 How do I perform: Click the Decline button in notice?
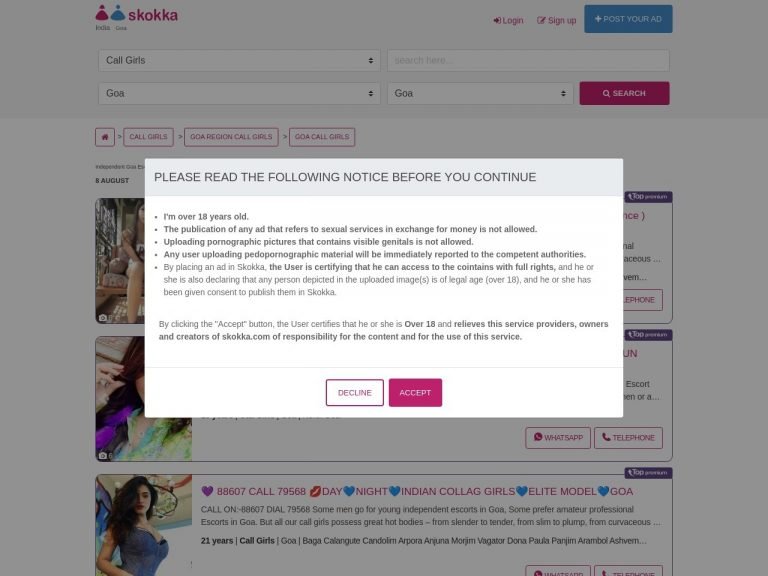(x=355, y=392)
